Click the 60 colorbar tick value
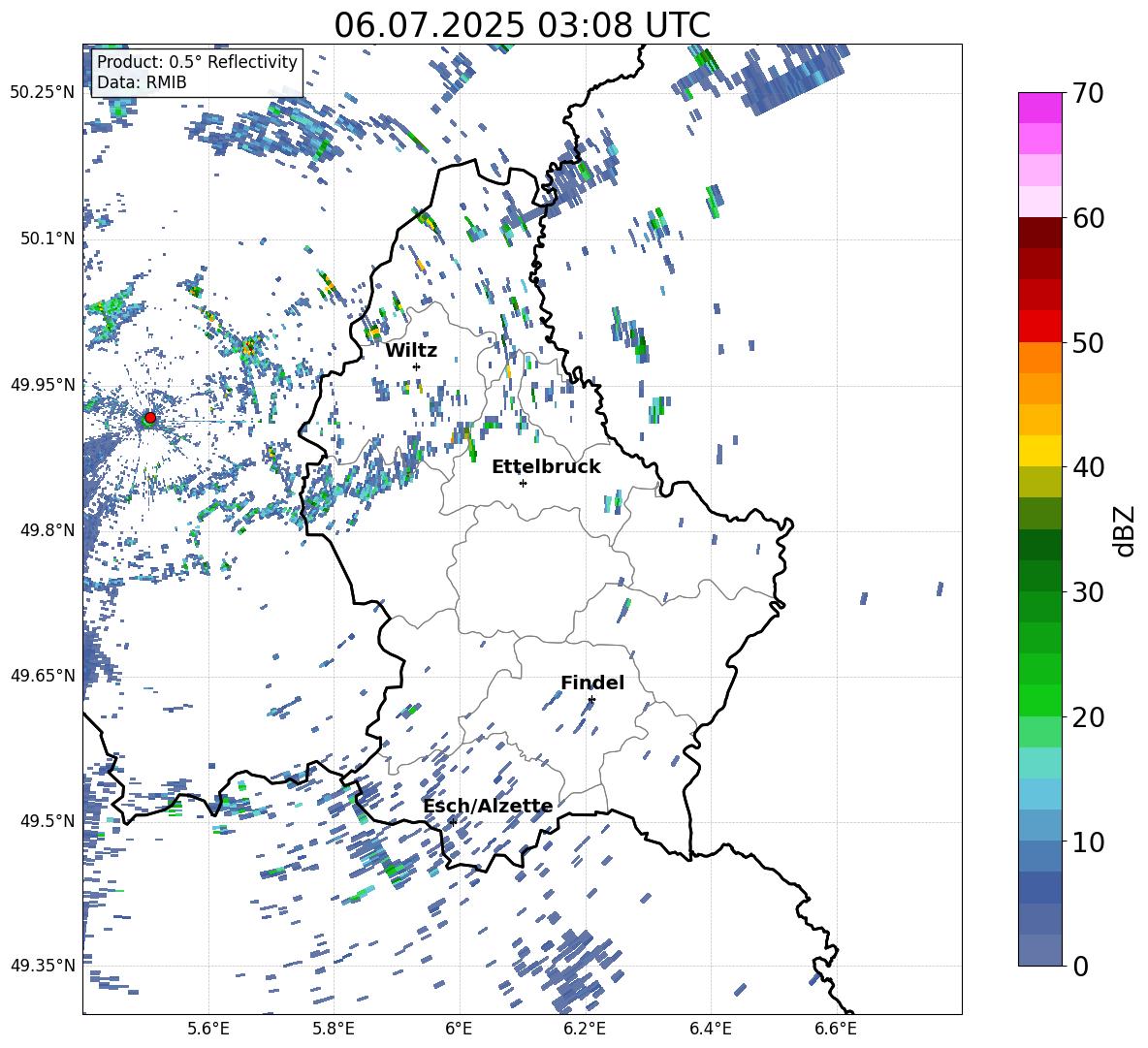This screenshot has height=1048, width=1148. click(1088, 218)
